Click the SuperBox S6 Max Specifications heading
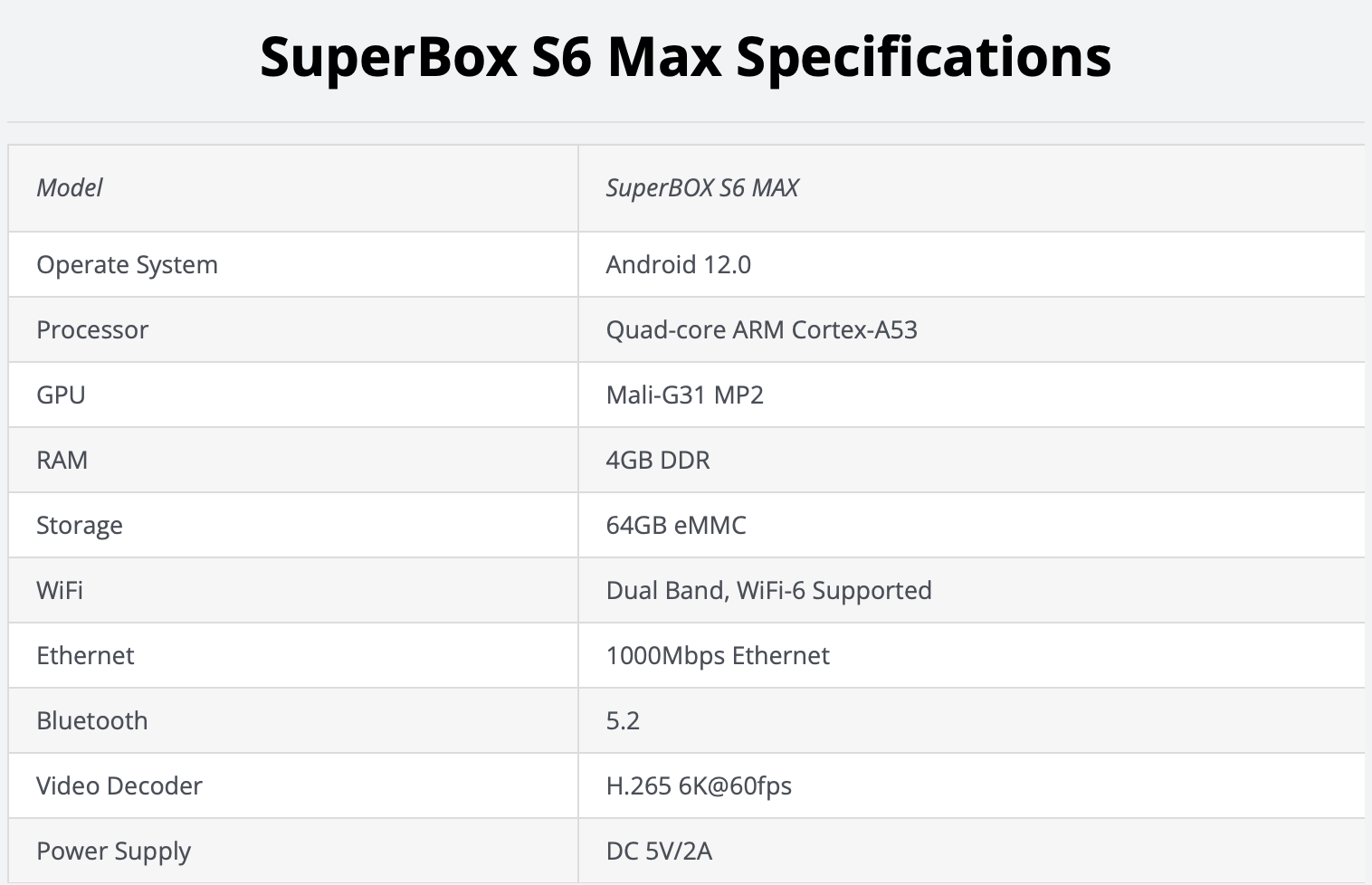1372x885 pixels. click(x=685, y=57)
